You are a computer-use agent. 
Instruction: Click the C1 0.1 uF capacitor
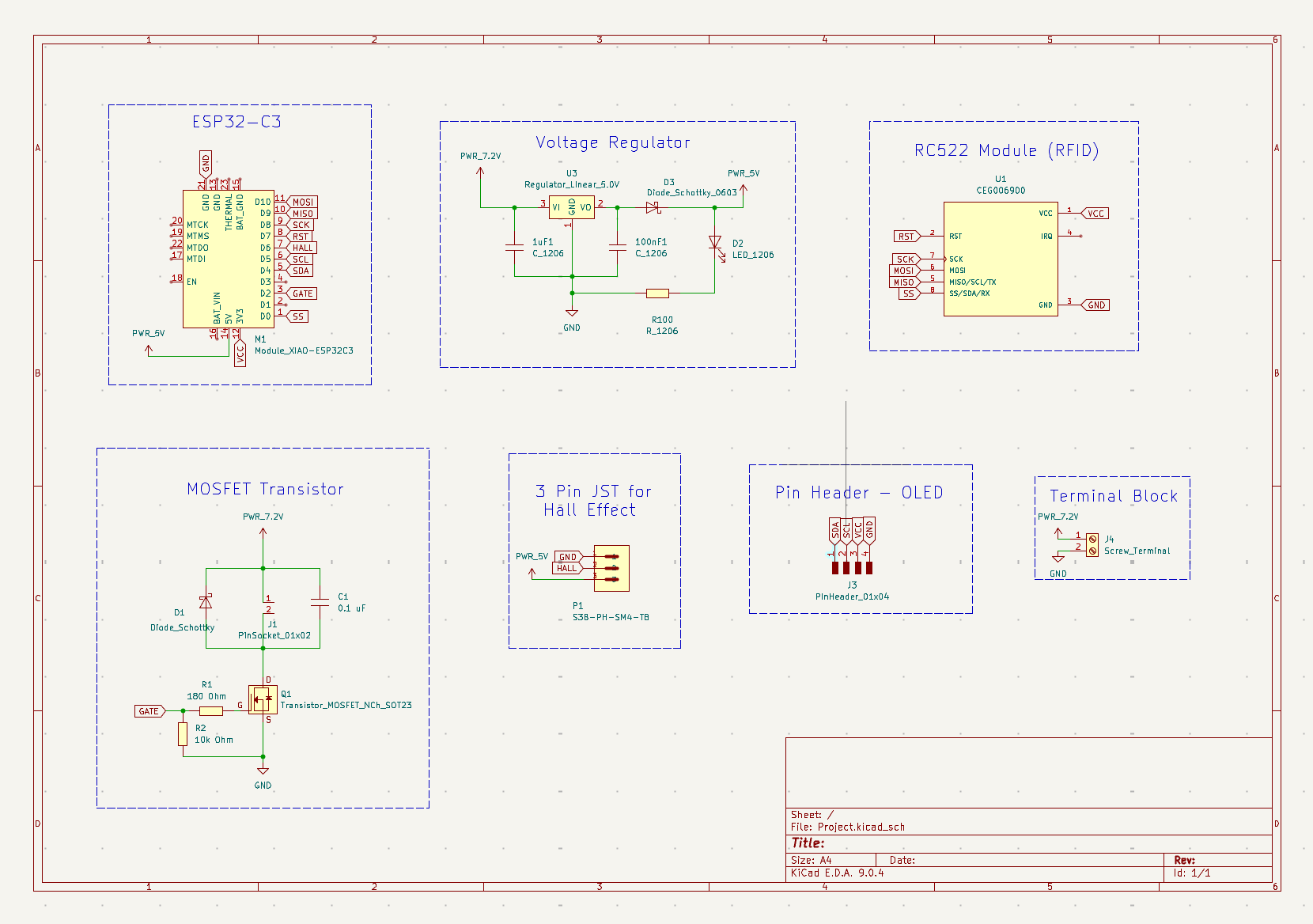pos(320,602)
